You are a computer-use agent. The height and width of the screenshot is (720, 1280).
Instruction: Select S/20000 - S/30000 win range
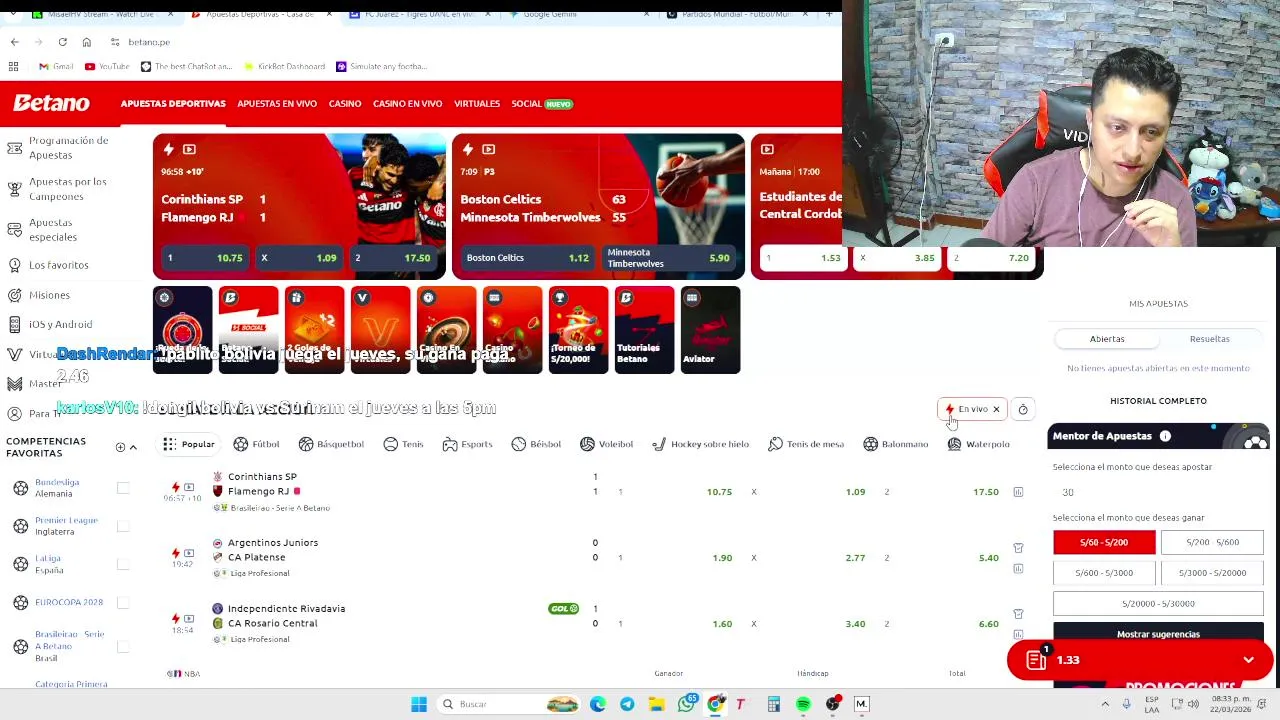click(x=1158, y=604)
